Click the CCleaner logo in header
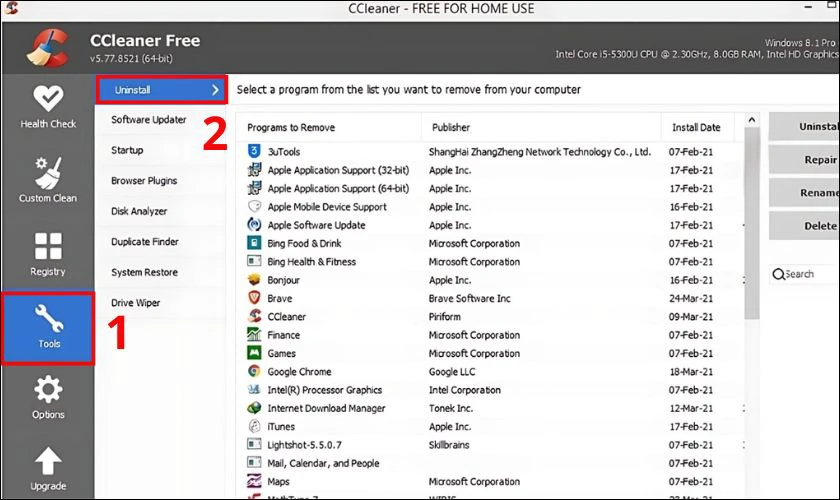 47,48
